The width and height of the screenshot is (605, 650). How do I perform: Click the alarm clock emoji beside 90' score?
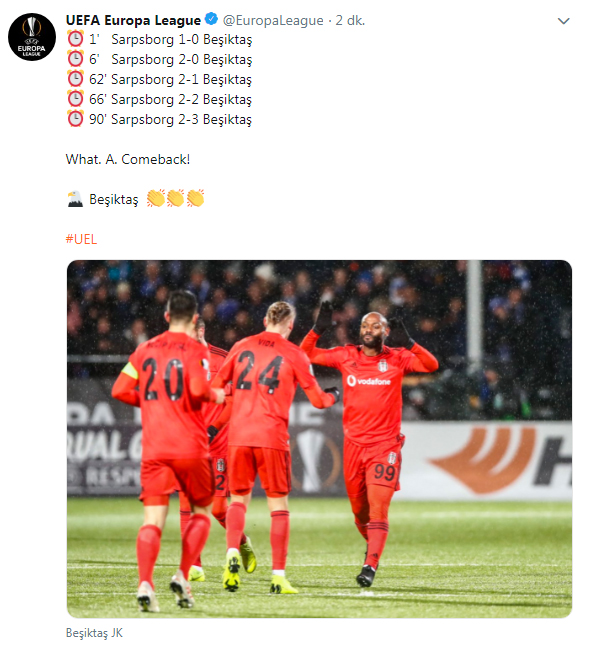(x=75, y=118)
